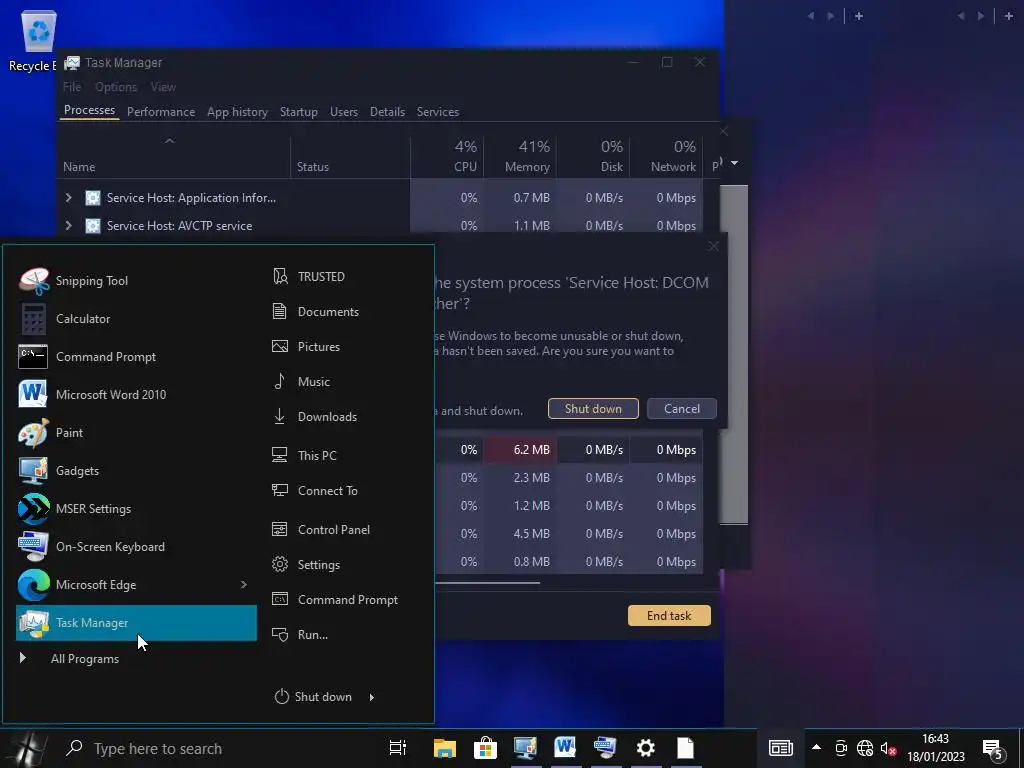The height and width of the screenshot is (768, 1024).
Task: Open Task Manager column dropdown arrow
Action: pyautogui.click(x=734, y=163)
